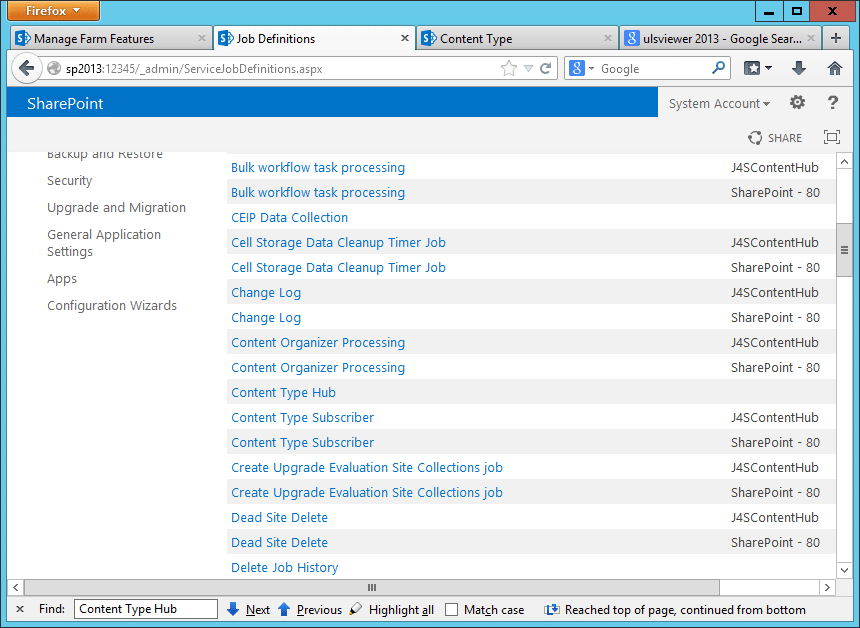This screenshot has height=628, width=860.
Task: Click the Find text input field
Action: [146, 609]
